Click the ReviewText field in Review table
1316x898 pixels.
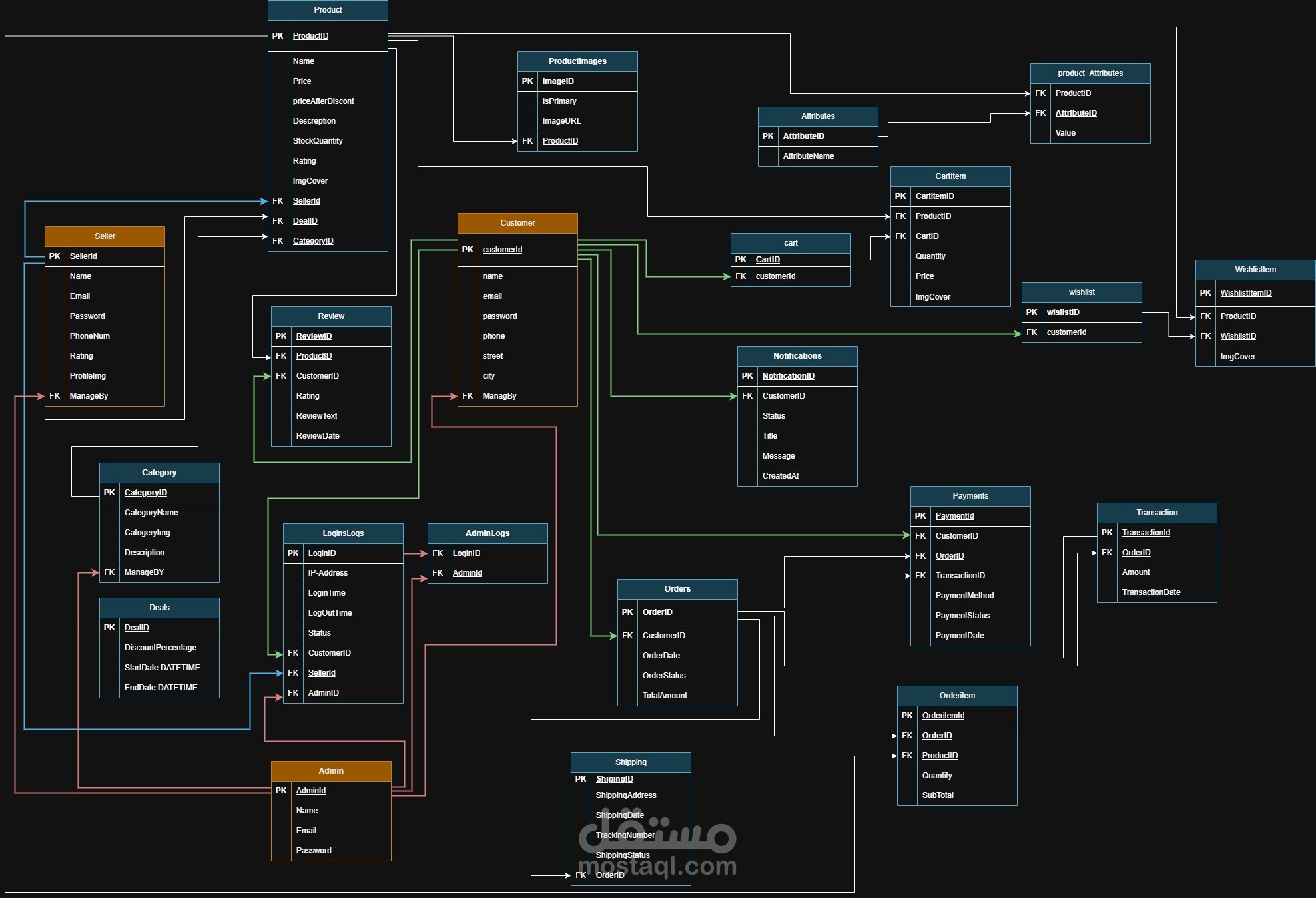316,416
